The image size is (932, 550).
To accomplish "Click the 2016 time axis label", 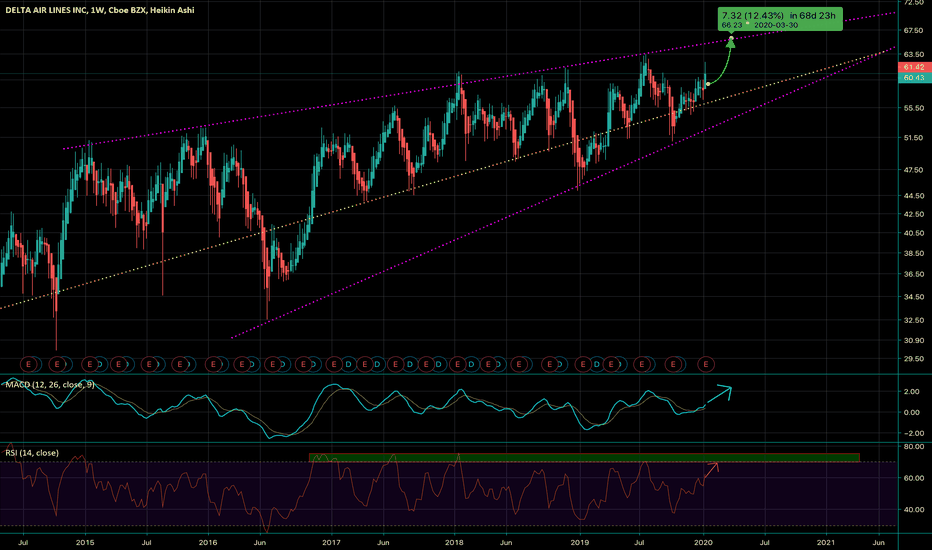I will point(207,542).
